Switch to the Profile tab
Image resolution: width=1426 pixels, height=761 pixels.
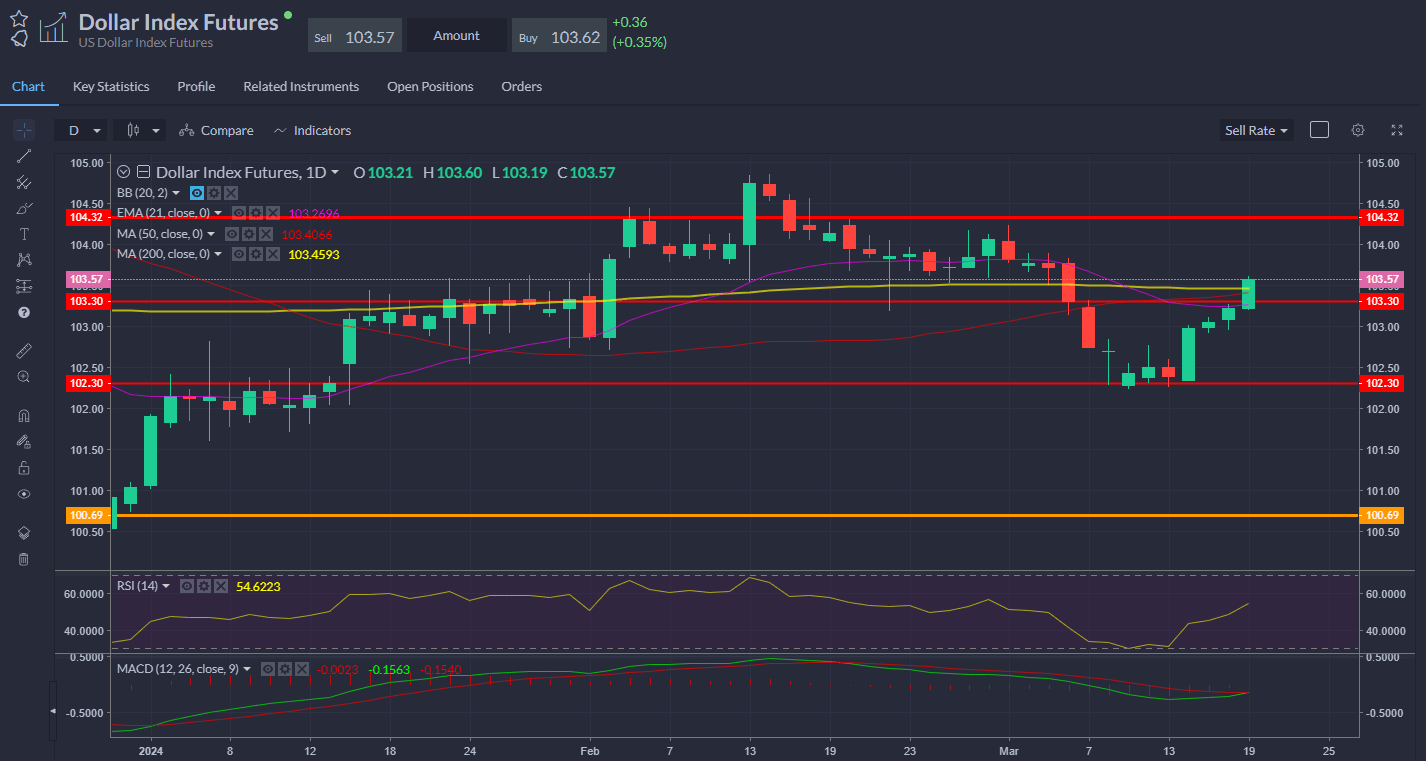point(196,86)
